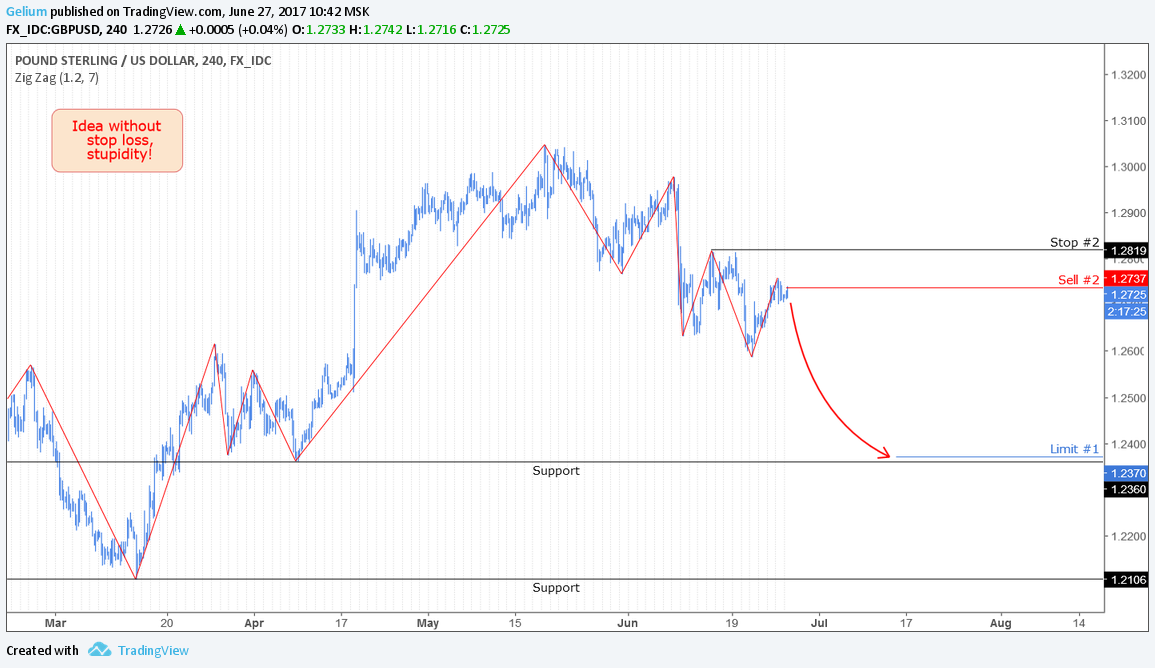This screenshot has width=1155, height=668.
Task: Select the Sell #2 label
Action: pyautogui.click(x=1078, y=280)
